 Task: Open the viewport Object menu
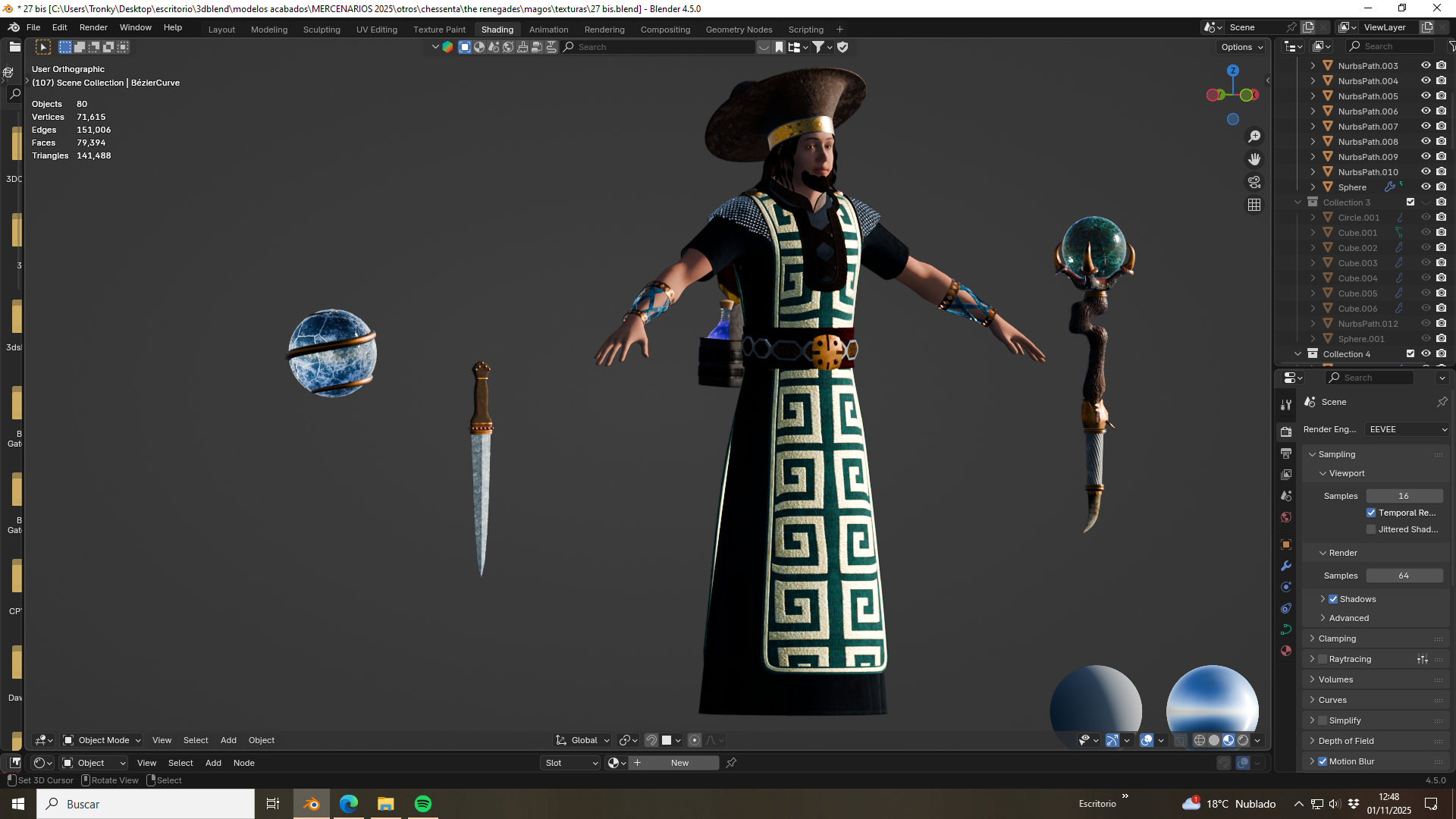[x=262, y=740]
